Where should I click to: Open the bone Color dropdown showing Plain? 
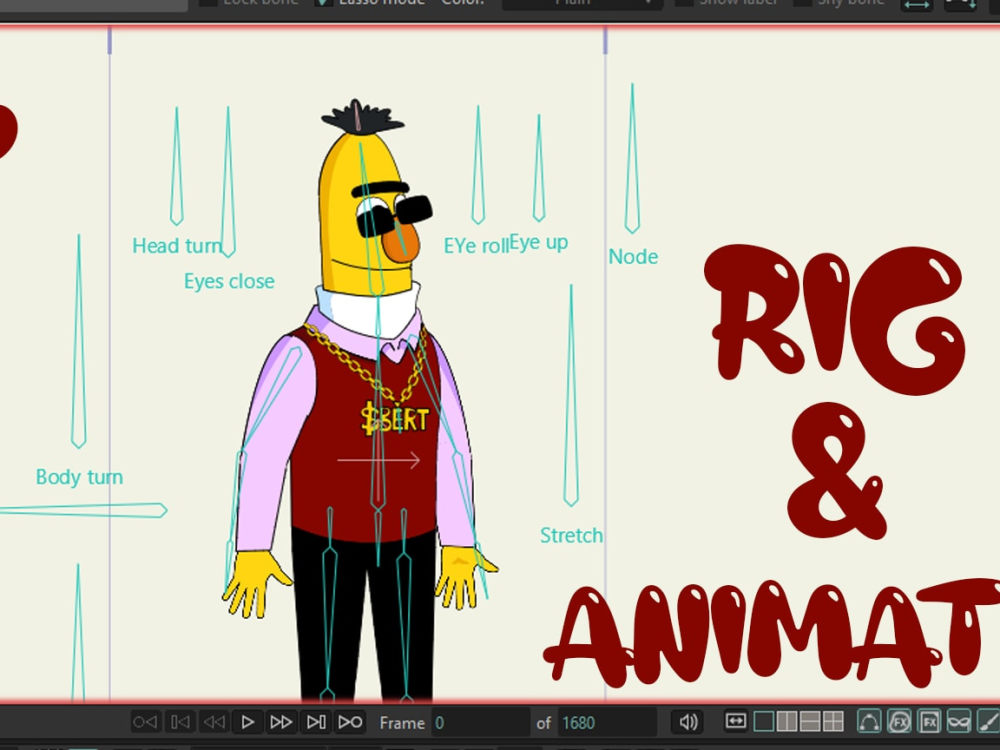(582, 3)
